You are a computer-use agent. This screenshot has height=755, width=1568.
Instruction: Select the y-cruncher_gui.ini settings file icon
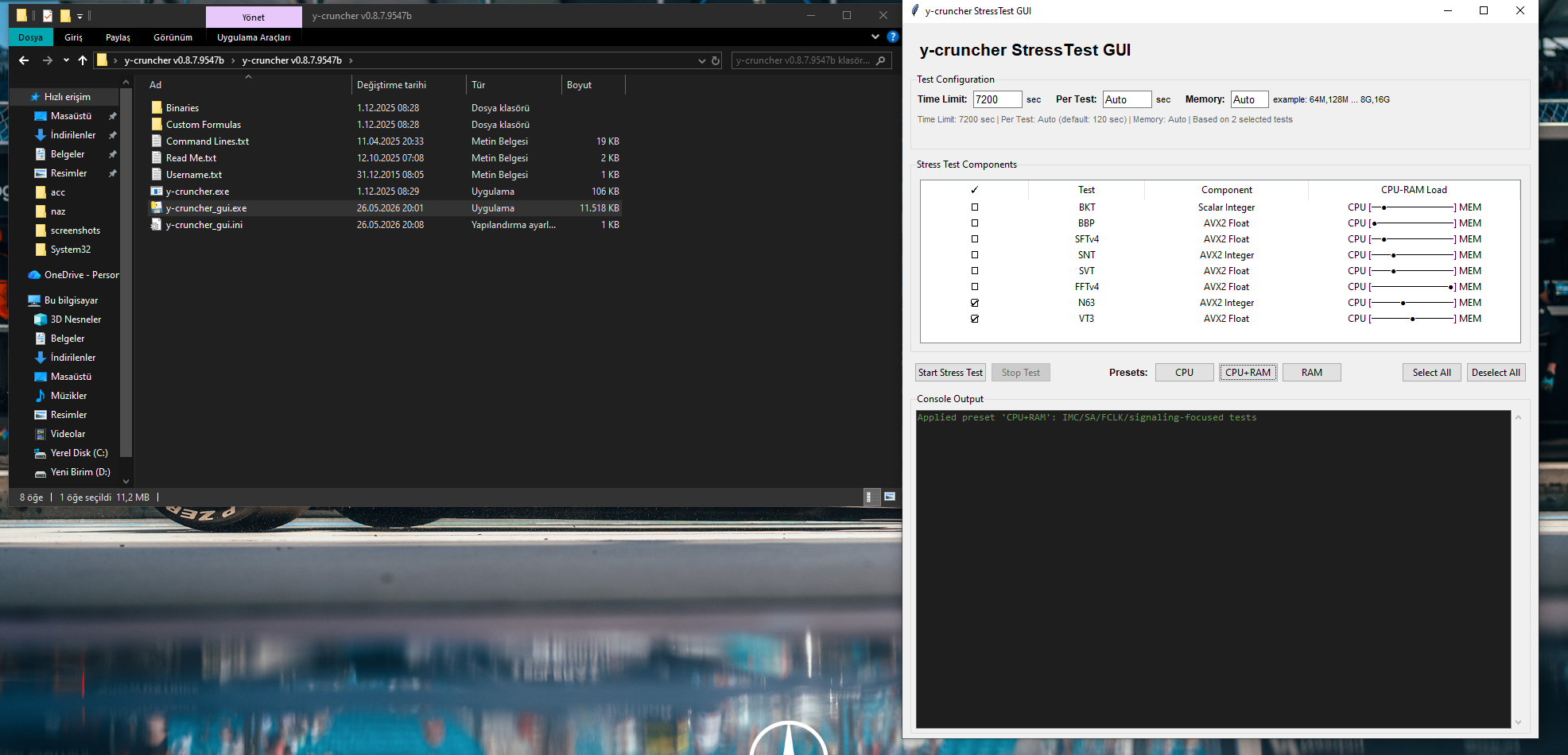157,224
